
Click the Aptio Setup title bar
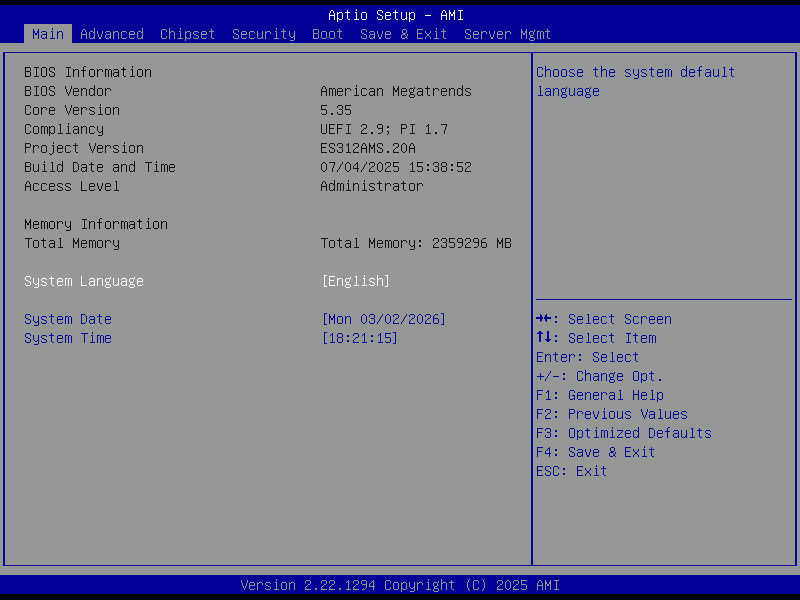tap(400, 14)
